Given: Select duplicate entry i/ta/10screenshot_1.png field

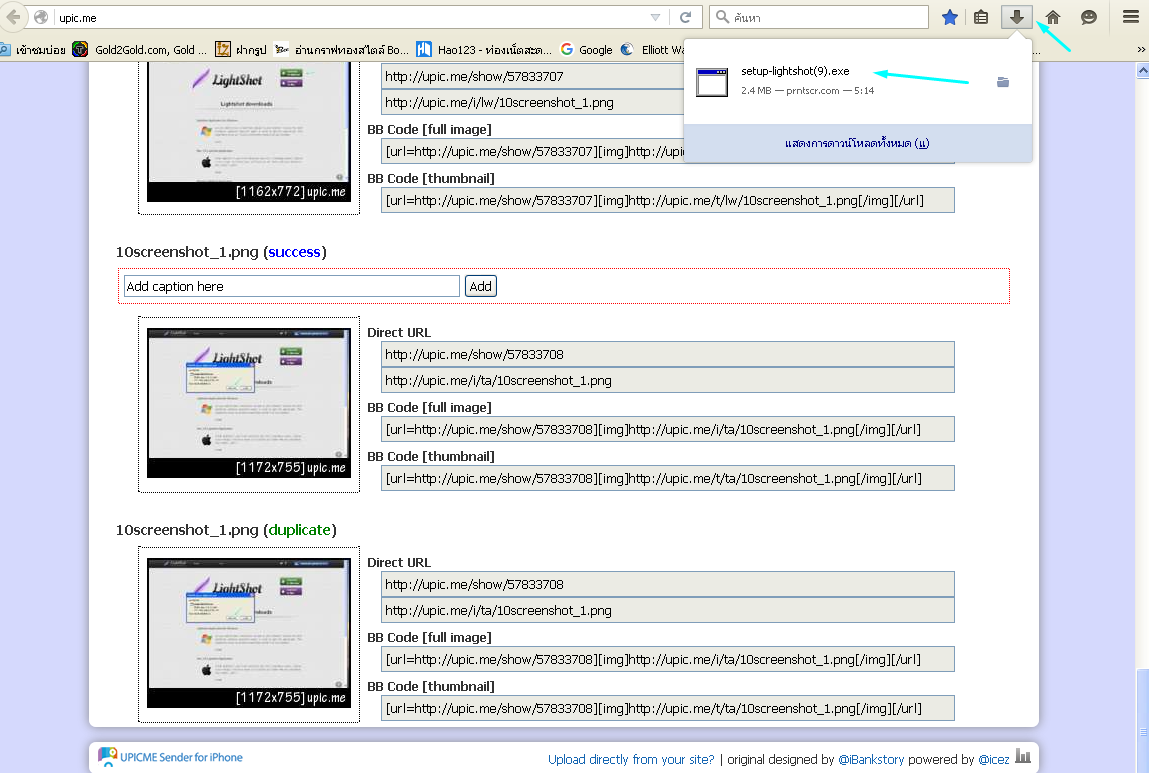Looking at the screenshot, I should [x=668, y=610].
